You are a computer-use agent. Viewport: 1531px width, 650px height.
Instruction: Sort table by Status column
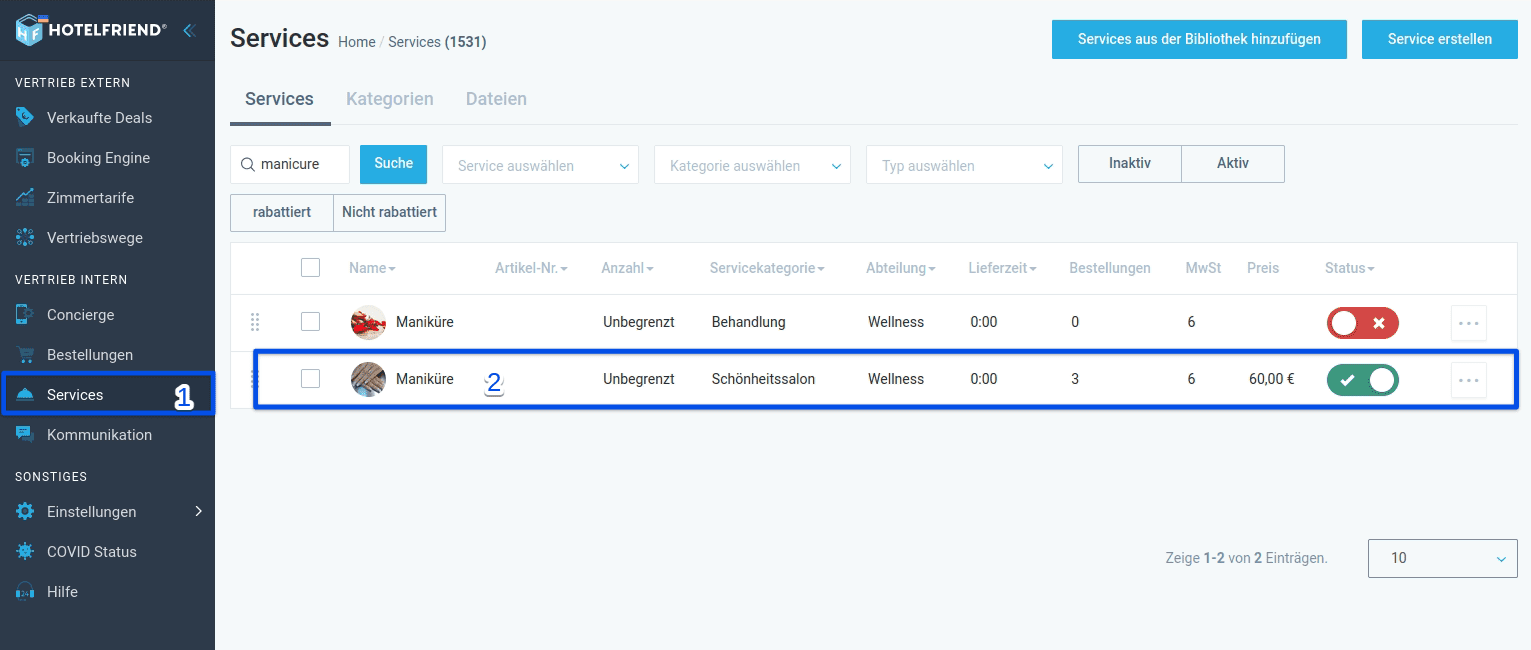tap(1349, 268)
